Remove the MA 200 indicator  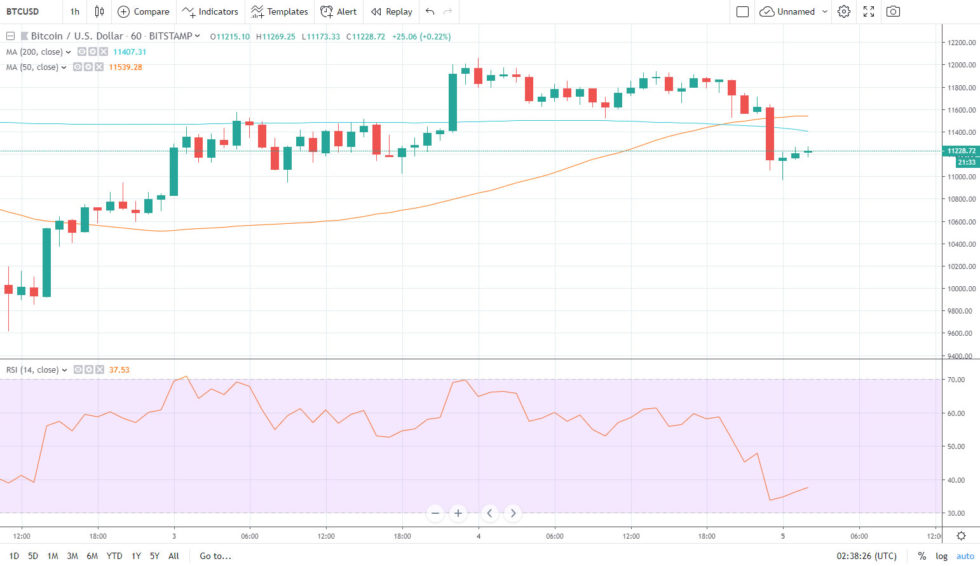click(x=103, y=52)
